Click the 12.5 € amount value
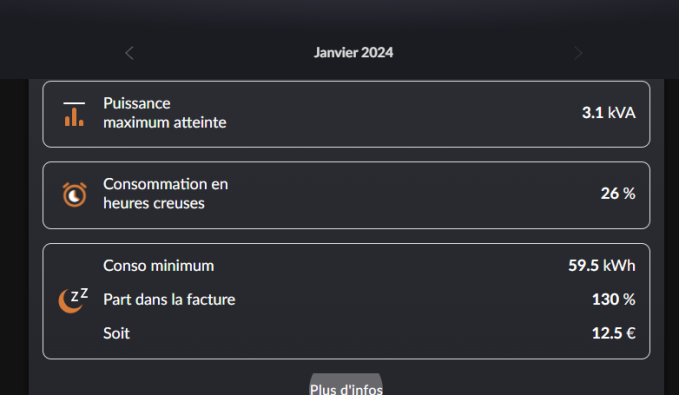The height and width of the screenshot is (395, 679). [x=614, y=333]
